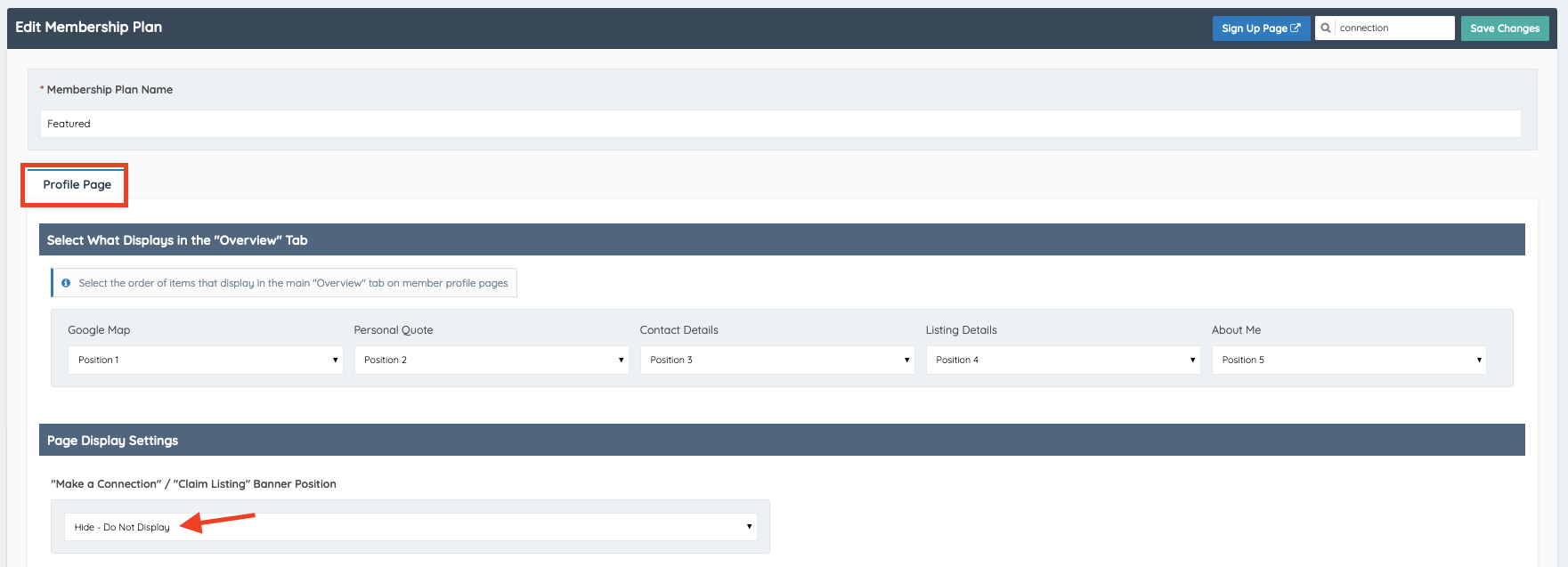
Task: Open the Contact Details position dropdown
Action: pos(776,360)
